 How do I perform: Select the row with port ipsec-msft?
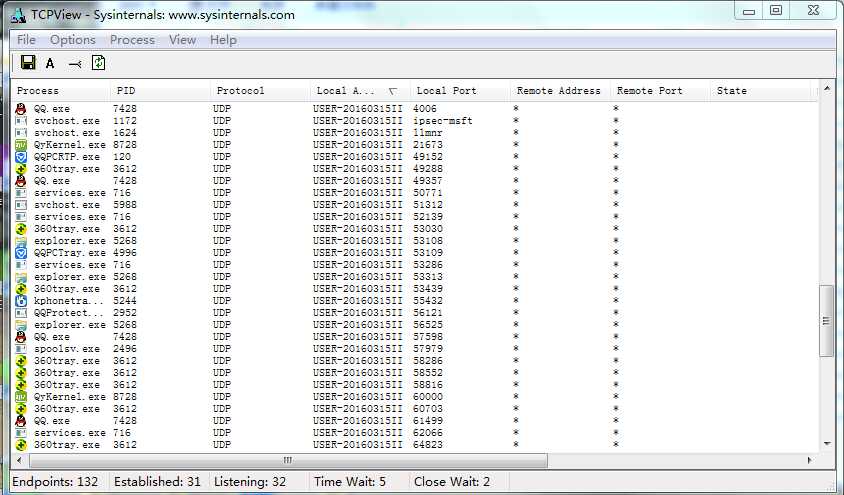tap(414, 121)
